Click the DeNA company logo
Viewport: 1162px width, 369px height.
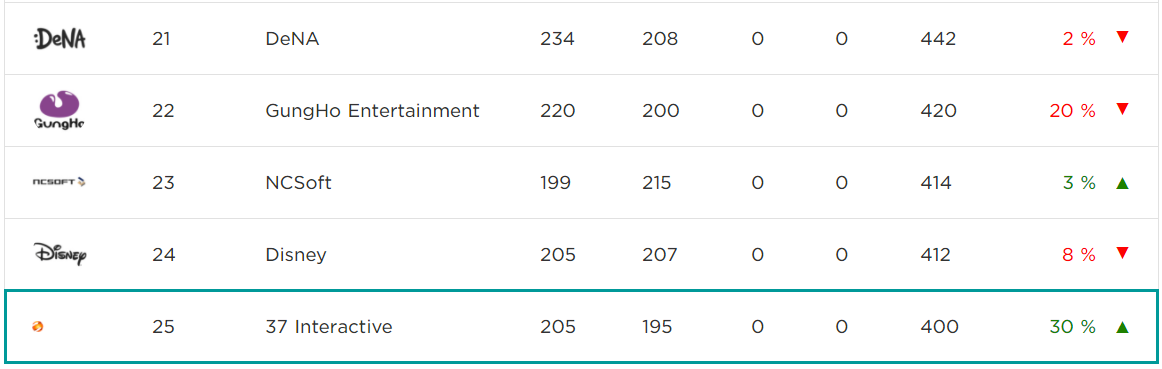click(59, 39)
